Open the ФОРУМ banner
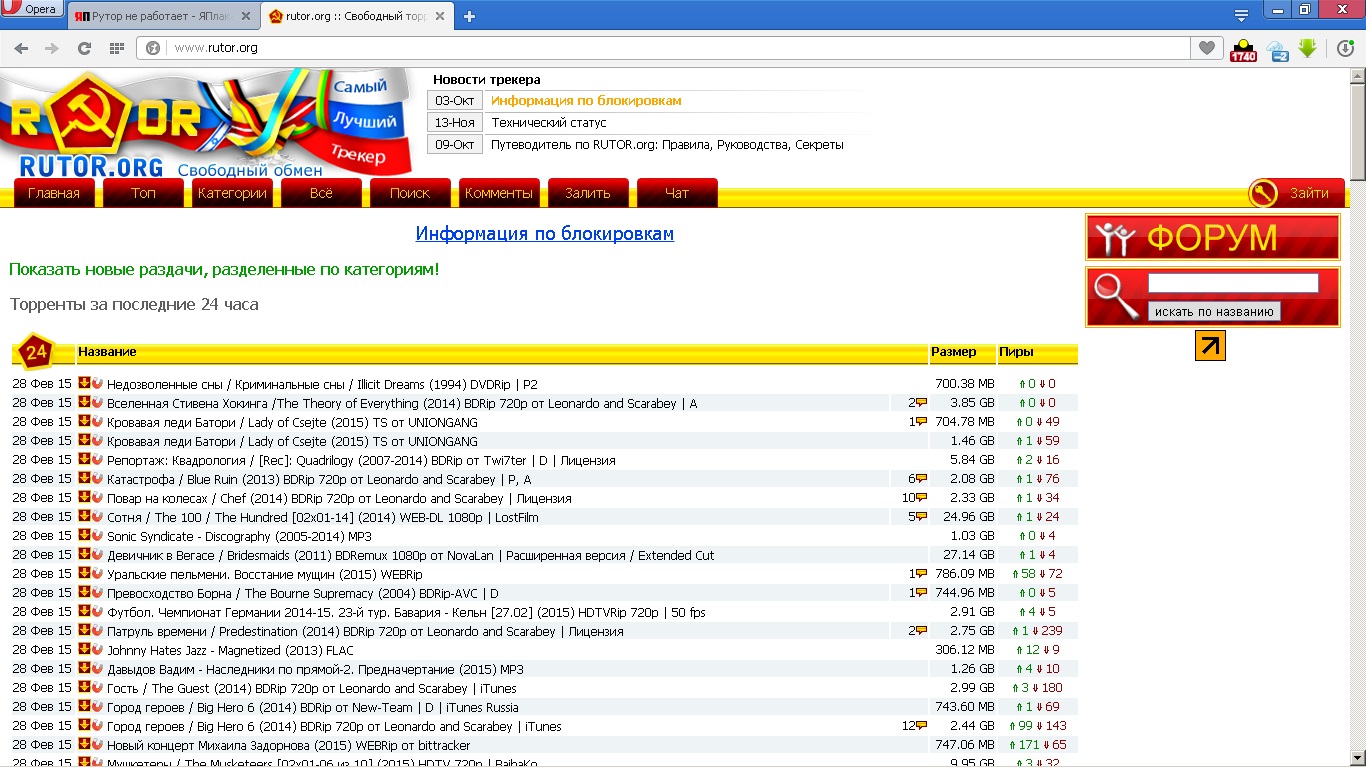The width and height of the screenshot is (1366, 768). [1213, 237]
